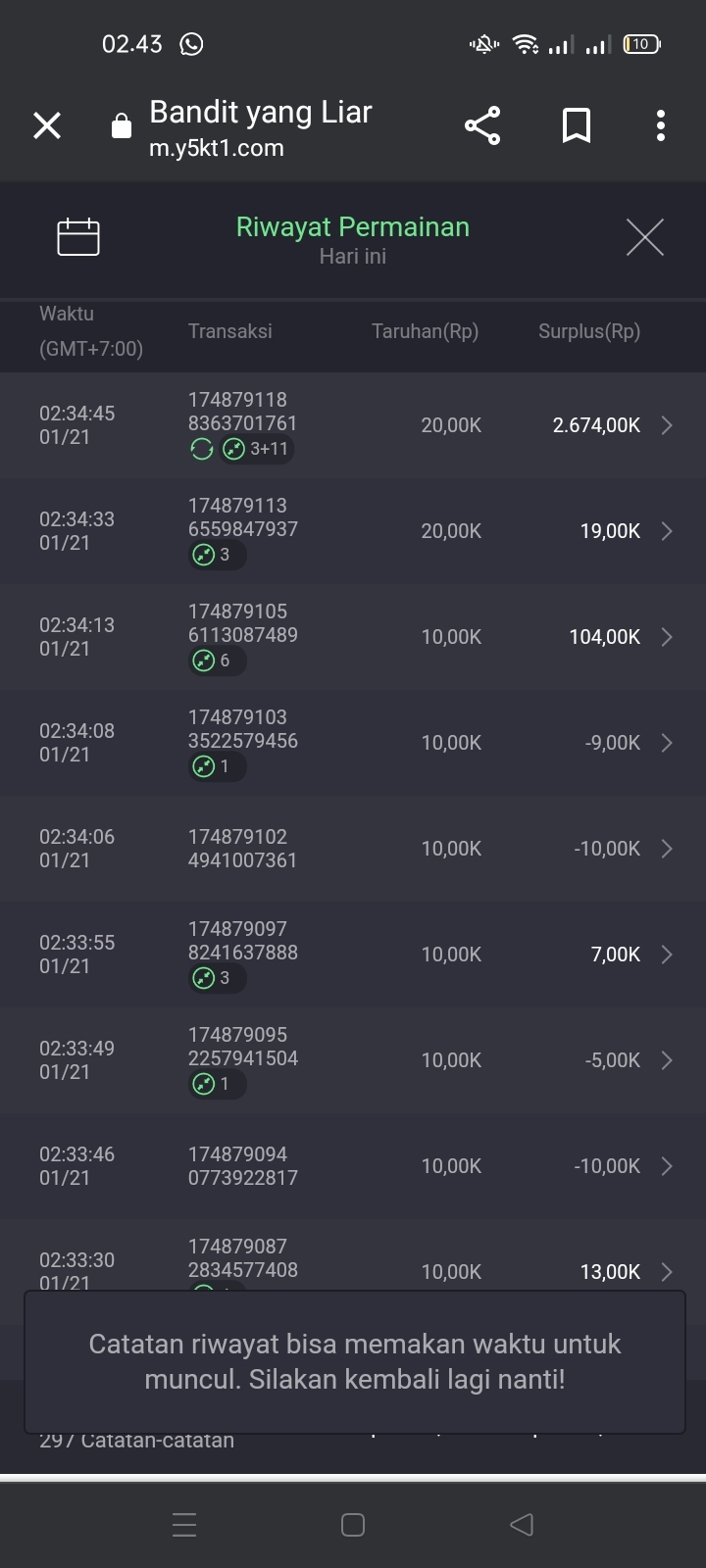Tap the badge showing 6 in the 02:34:13 row
This screenshot has width=706, height=1568.
(217, 661)
